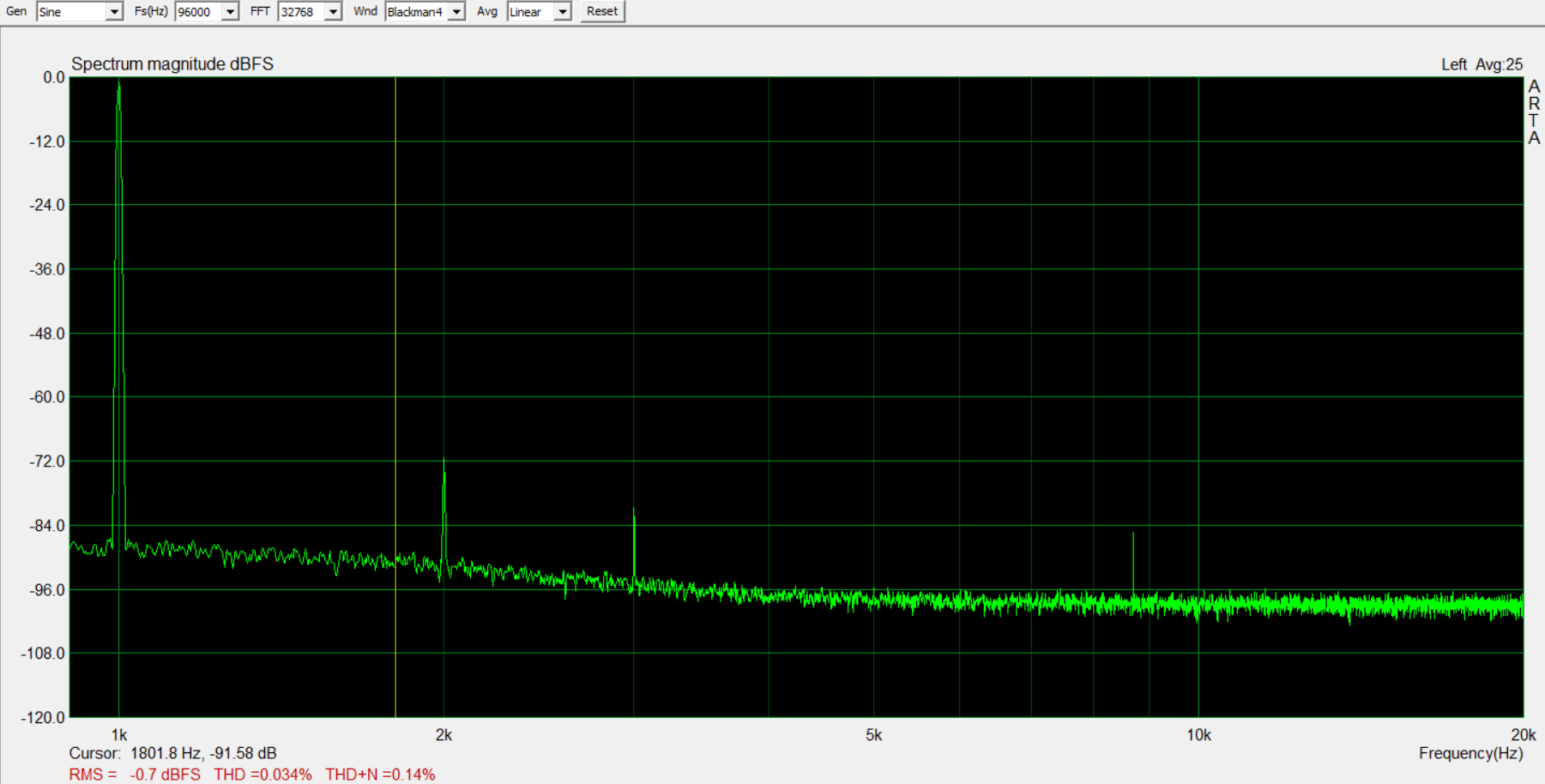Click the 'Frequency(Hz)' axis label

pos(1470,753)
